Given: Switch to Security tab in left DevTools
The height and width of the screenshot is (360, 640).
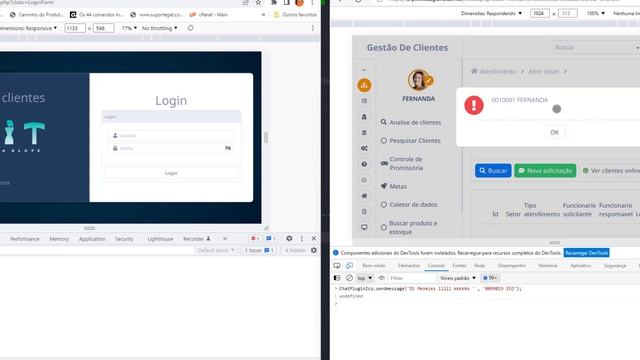Looking at the screenshot, I should click(124, 239).
